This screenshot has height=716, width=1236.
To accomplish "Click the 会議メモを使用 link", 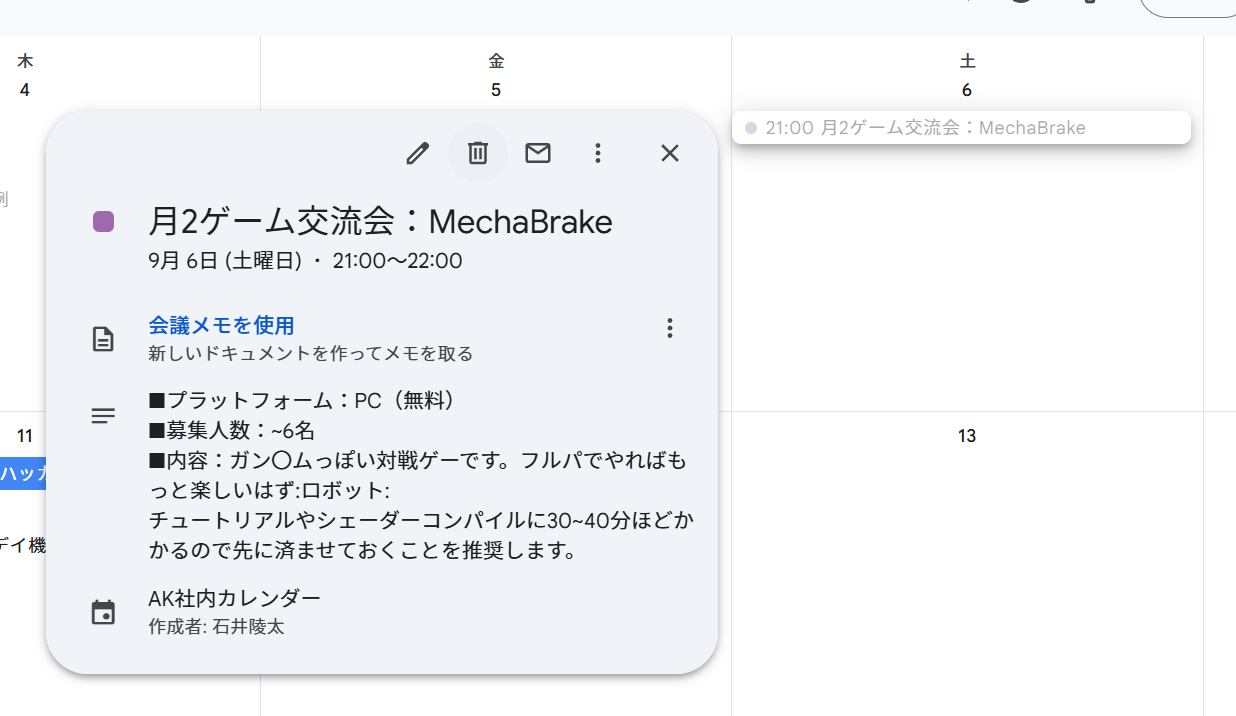I will [221, 325].
